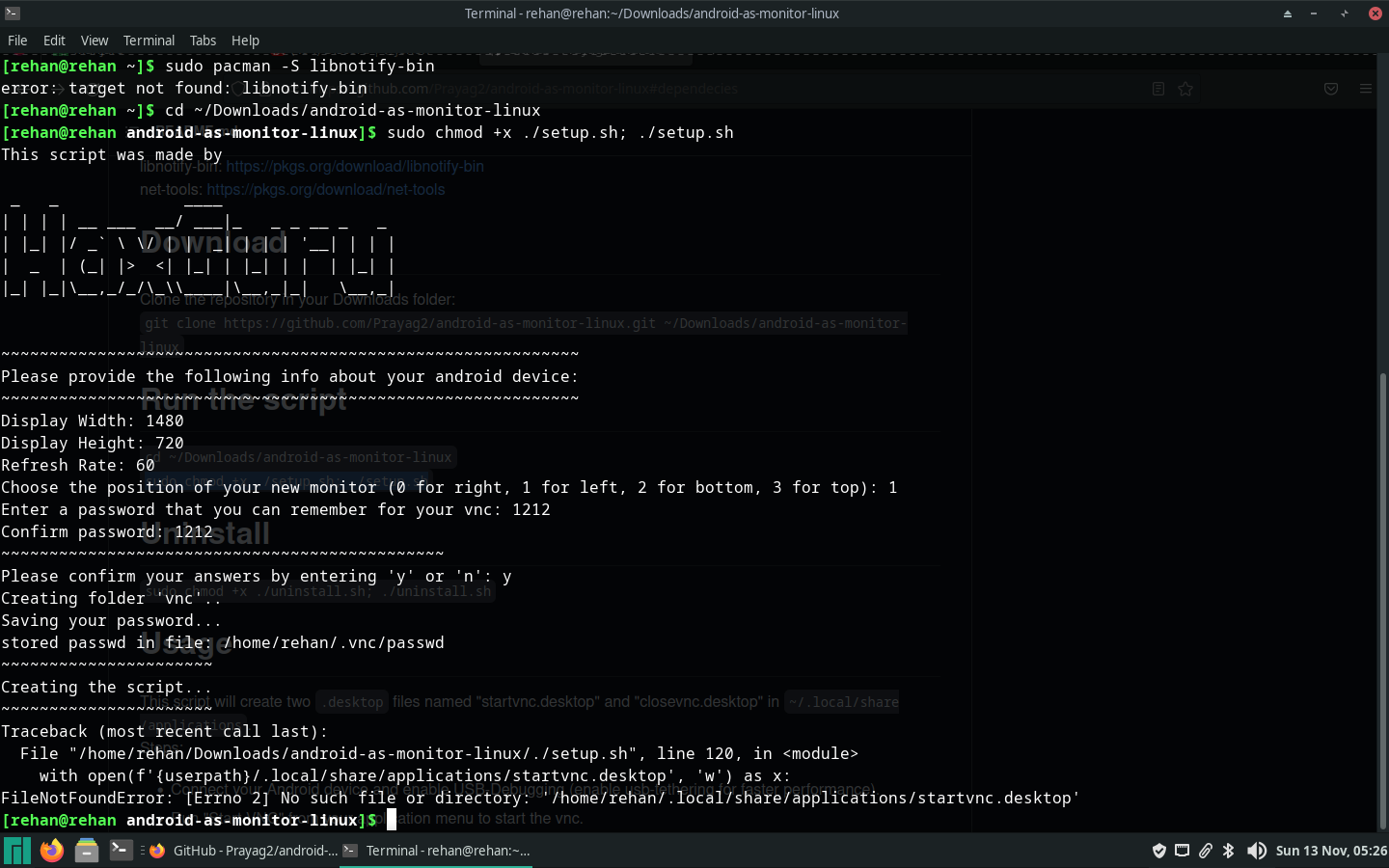The image size is (1389, 868).
Task: Click the 'Display Height: 720' line
Action: pos(93,443)
